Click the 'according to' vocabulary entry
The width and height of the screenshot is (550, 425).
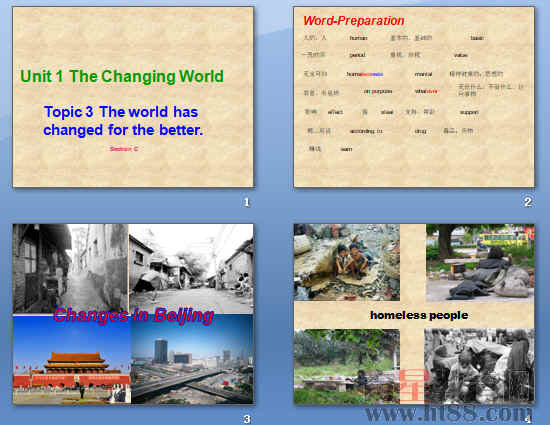tap(366, 131)
